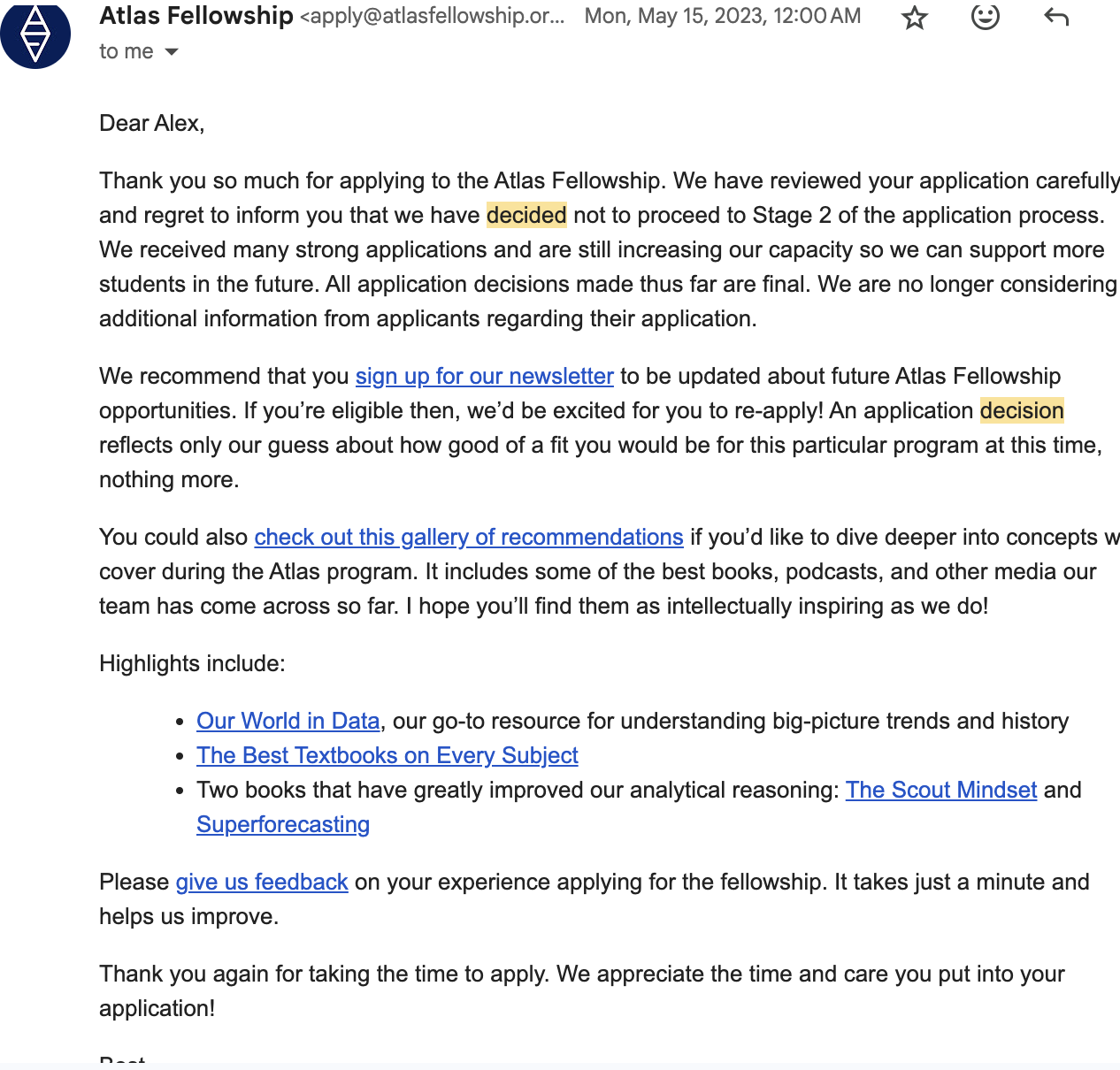Click the email timestamp Mon, May 15, 2023
1120x1070 pixels.
[x=722, y=17]
